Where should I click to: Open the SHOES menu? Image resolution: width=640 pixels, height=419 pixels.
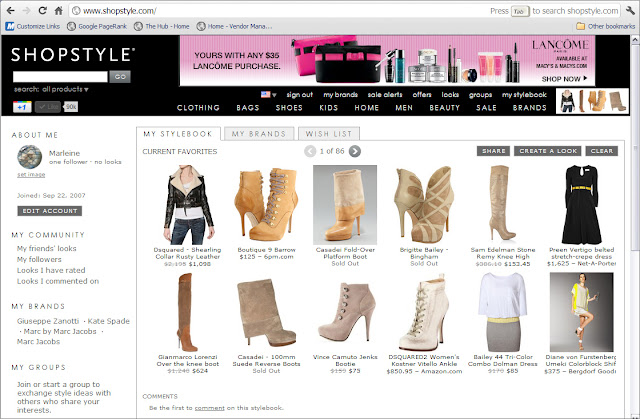tap(289, 108)
